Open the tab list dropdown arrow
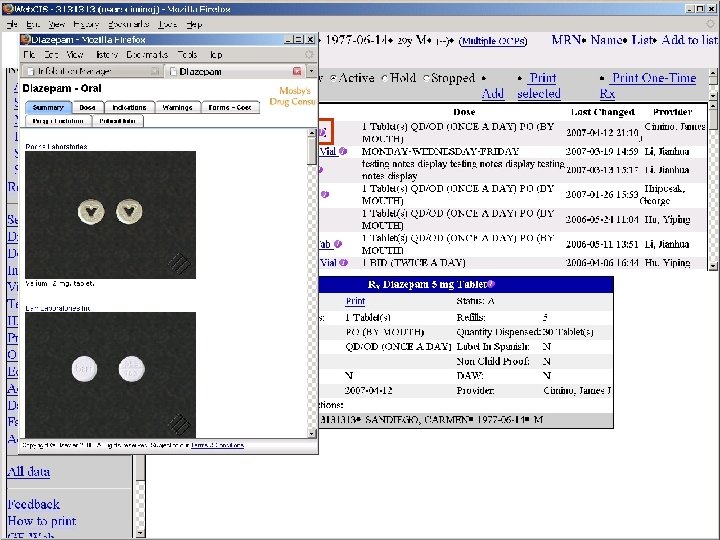Screen dimensions: 720x540 pos(310,72)
